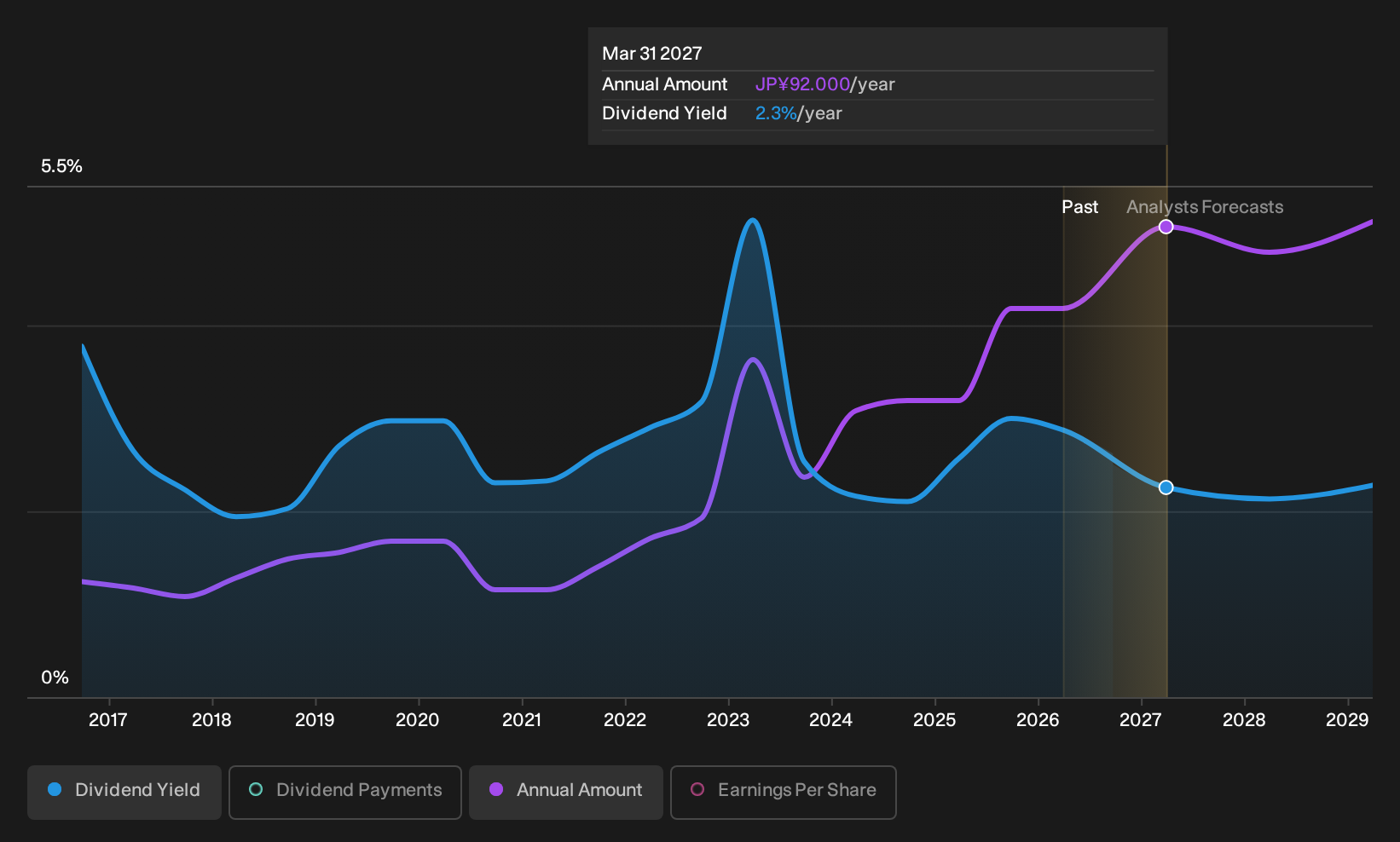This screenshot has width=1400, height=842.
Task: Click the 2017 x-axis label
Action: tap(108, 720)
